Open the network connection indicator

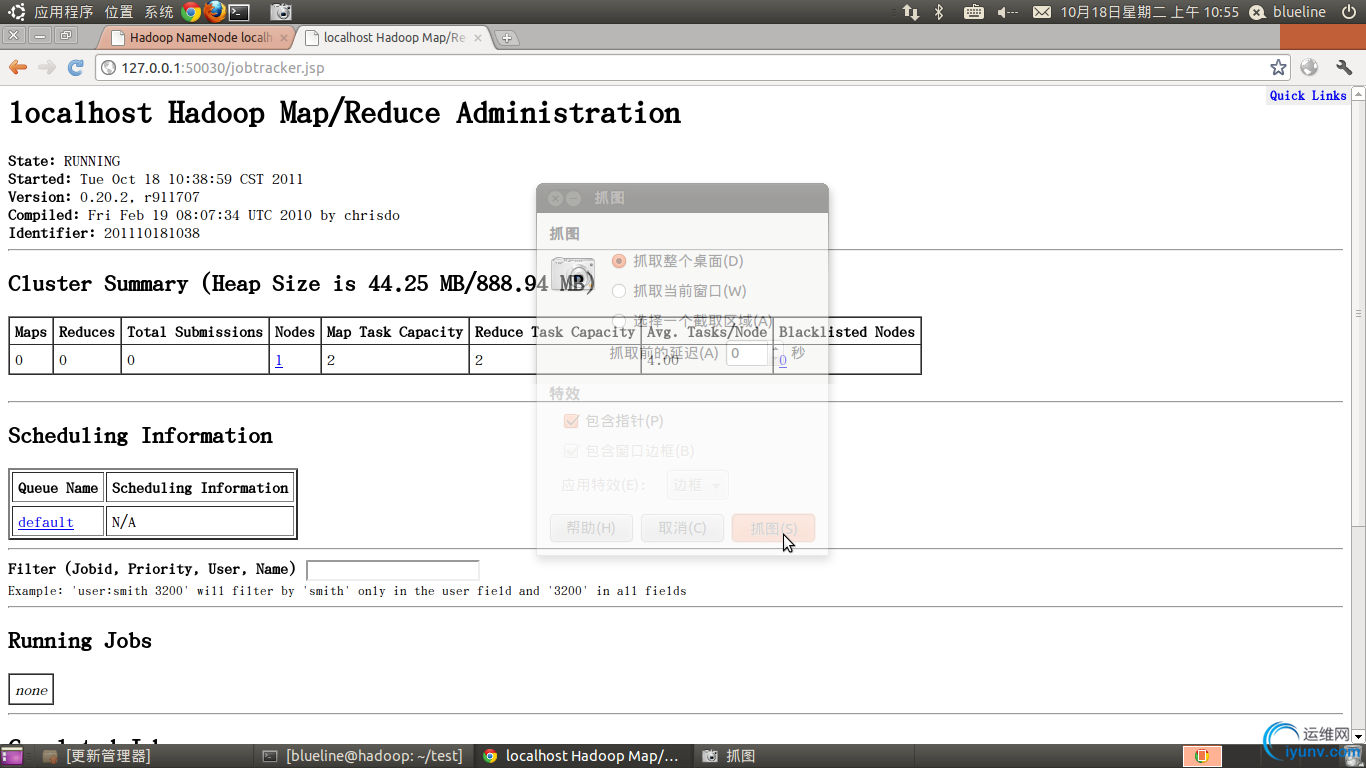point(910,12)
